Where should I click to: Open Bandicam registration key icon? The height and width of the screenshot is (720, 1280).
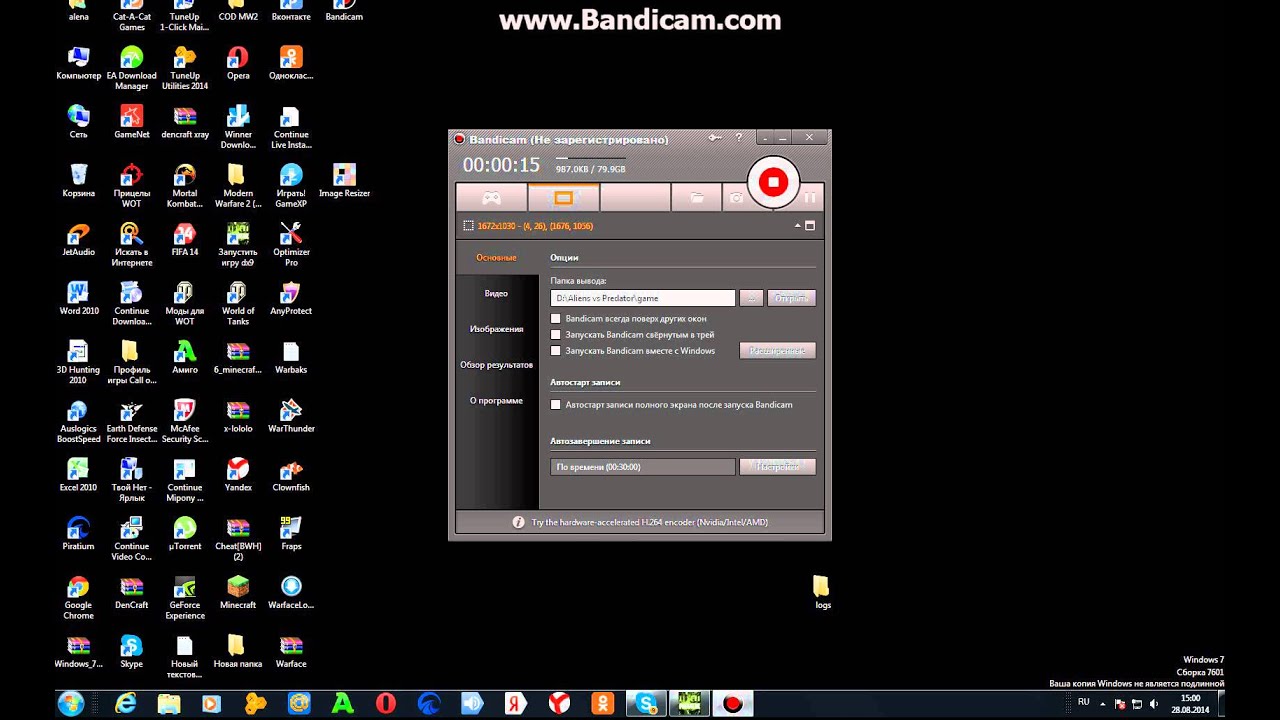click(x=715, y=138)
